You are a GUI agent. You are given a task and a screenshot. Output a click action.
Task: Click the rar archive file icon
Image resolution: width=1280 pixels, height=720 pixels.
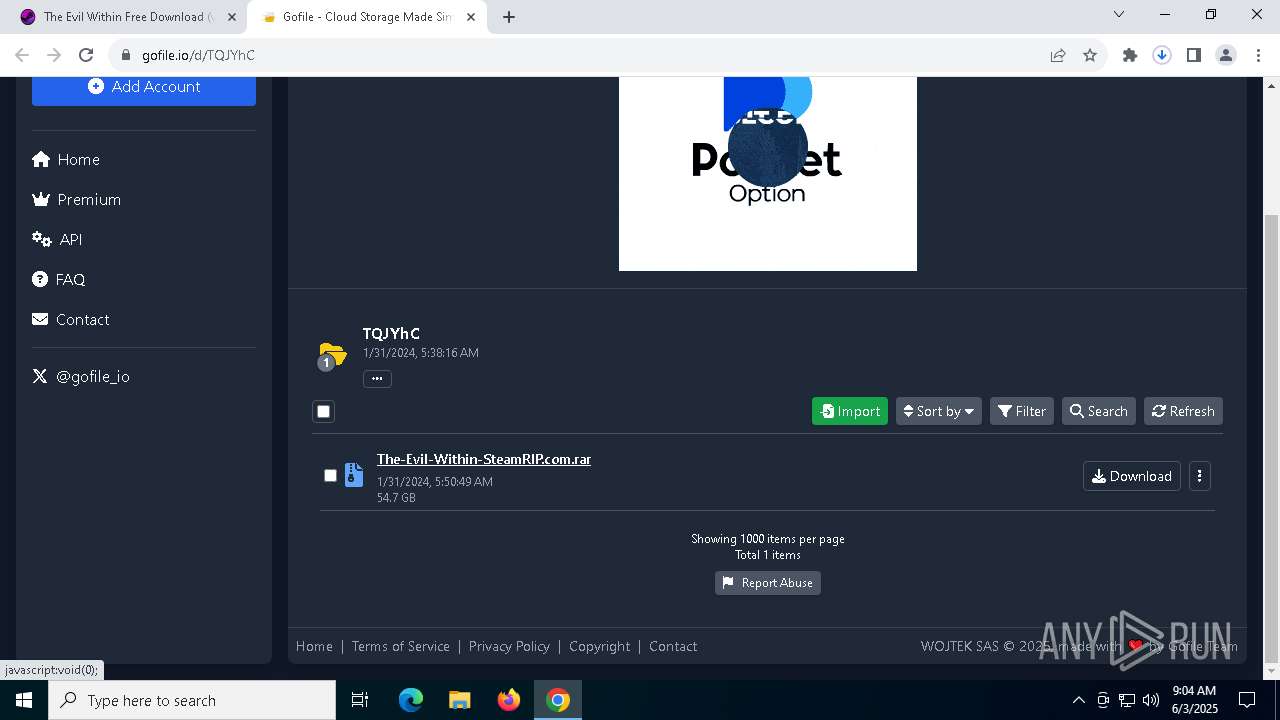click(354, 475)
